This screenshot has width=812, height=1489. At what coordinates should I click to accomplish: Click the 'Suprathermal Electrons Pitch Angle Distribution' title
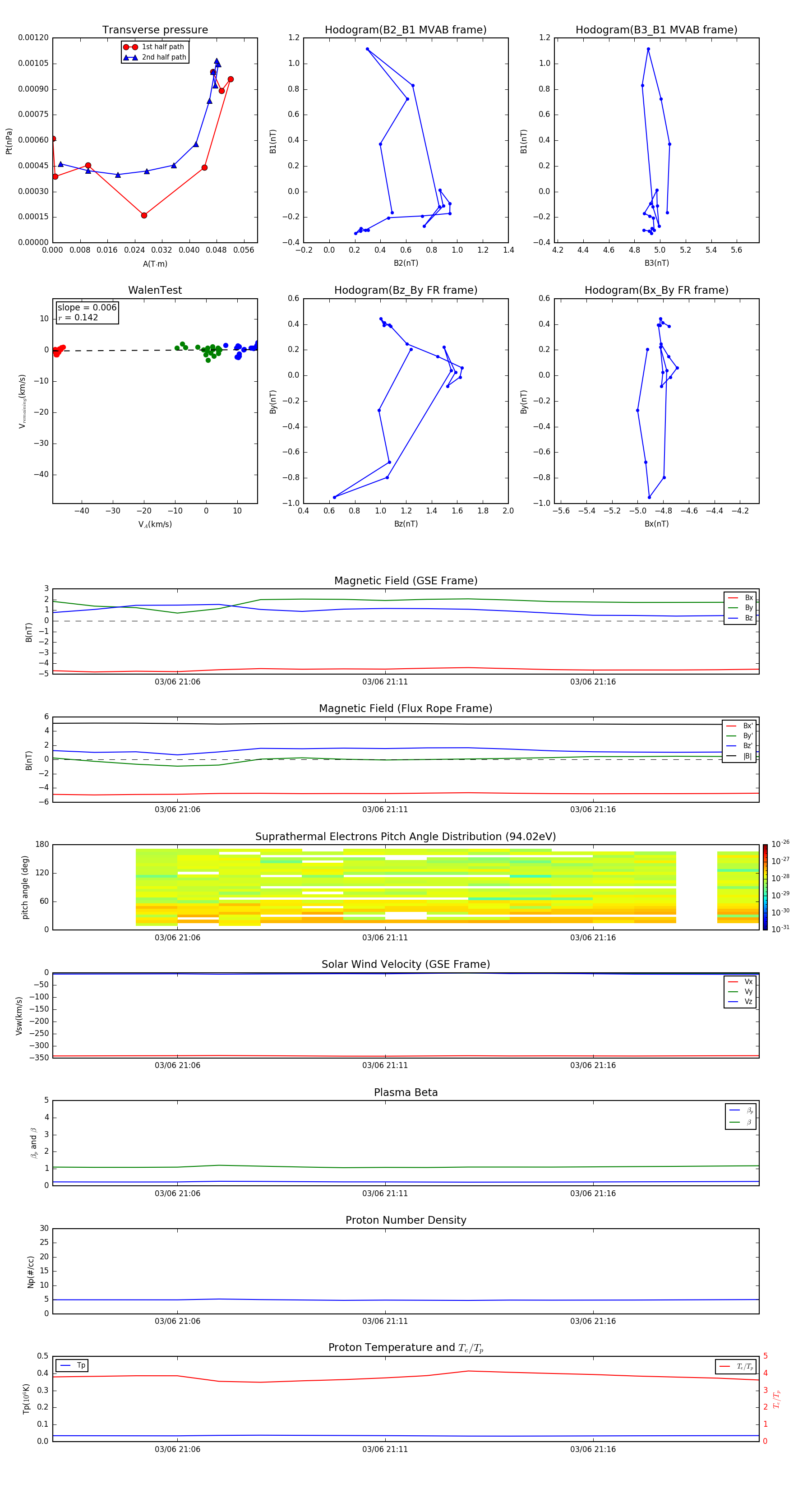click(x=406, y=837)
